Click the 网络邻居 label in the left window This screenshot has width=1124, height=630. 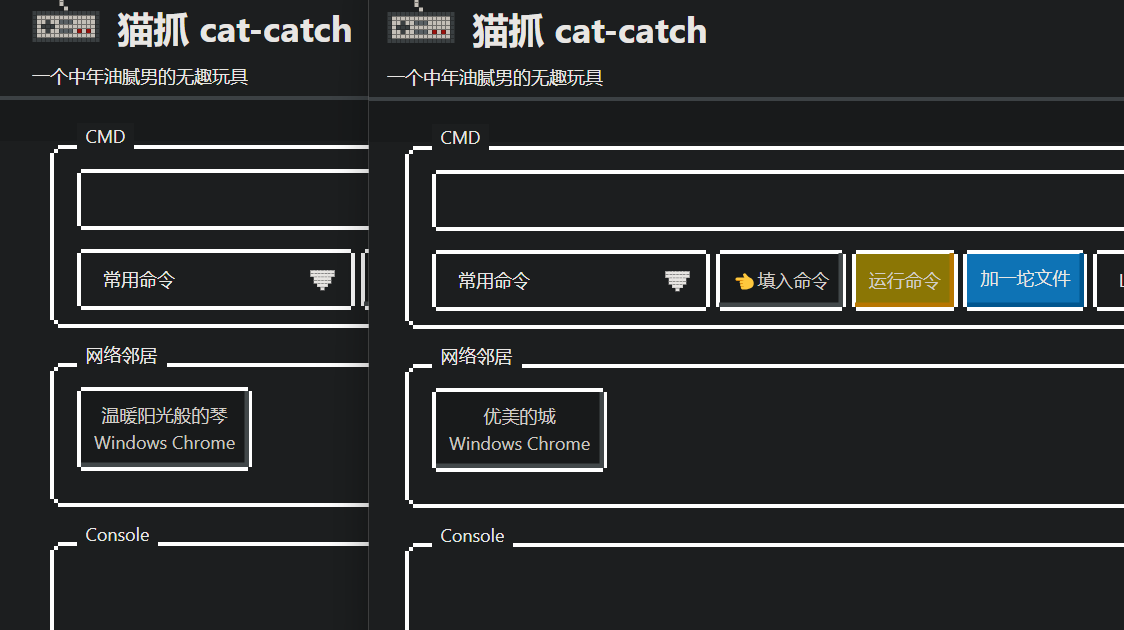121,355
